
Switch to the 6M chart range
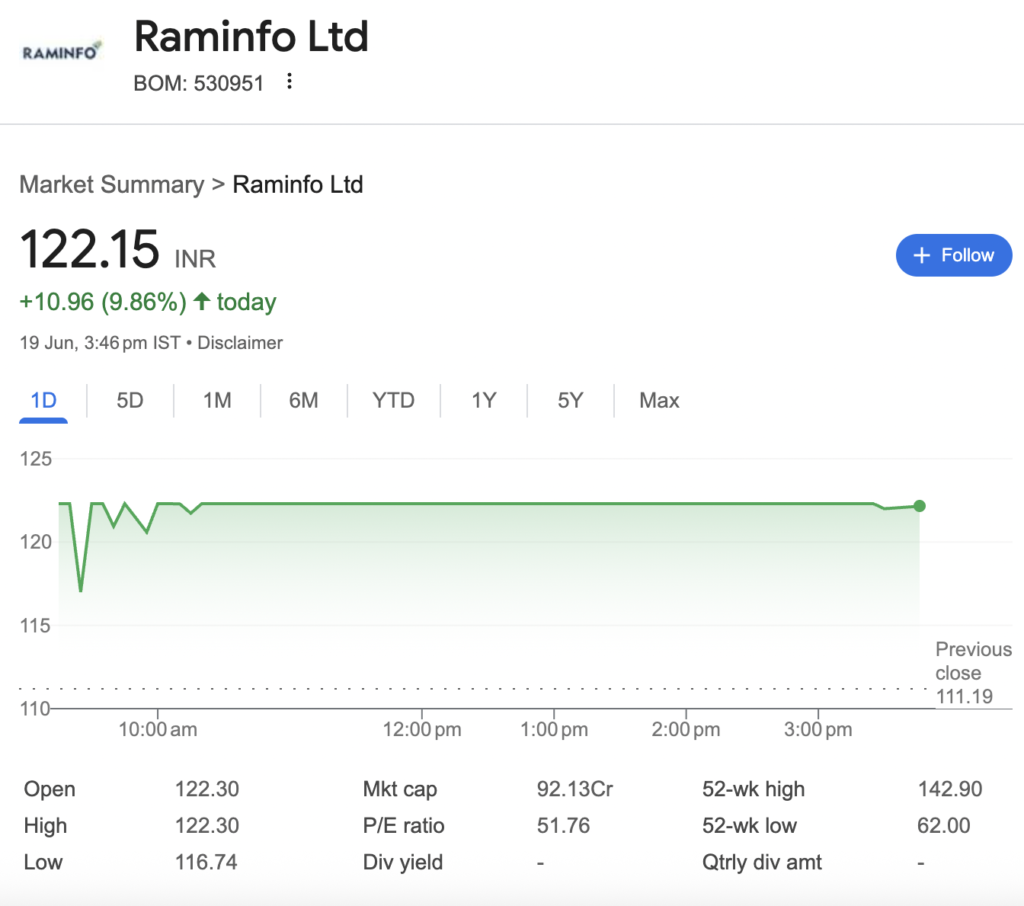[x=304, y=400]
